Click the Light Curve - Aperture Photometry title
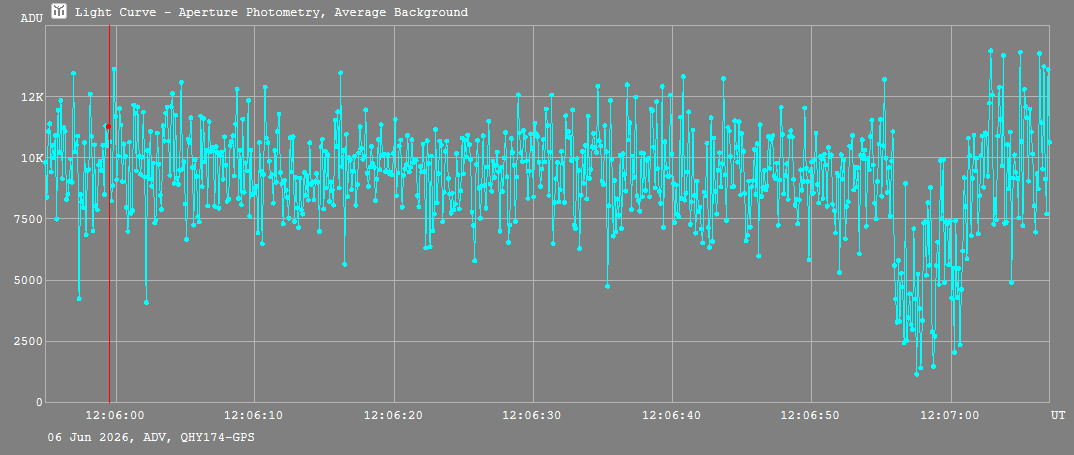This screenshot has height=455, width=1074. pos(271,12)
